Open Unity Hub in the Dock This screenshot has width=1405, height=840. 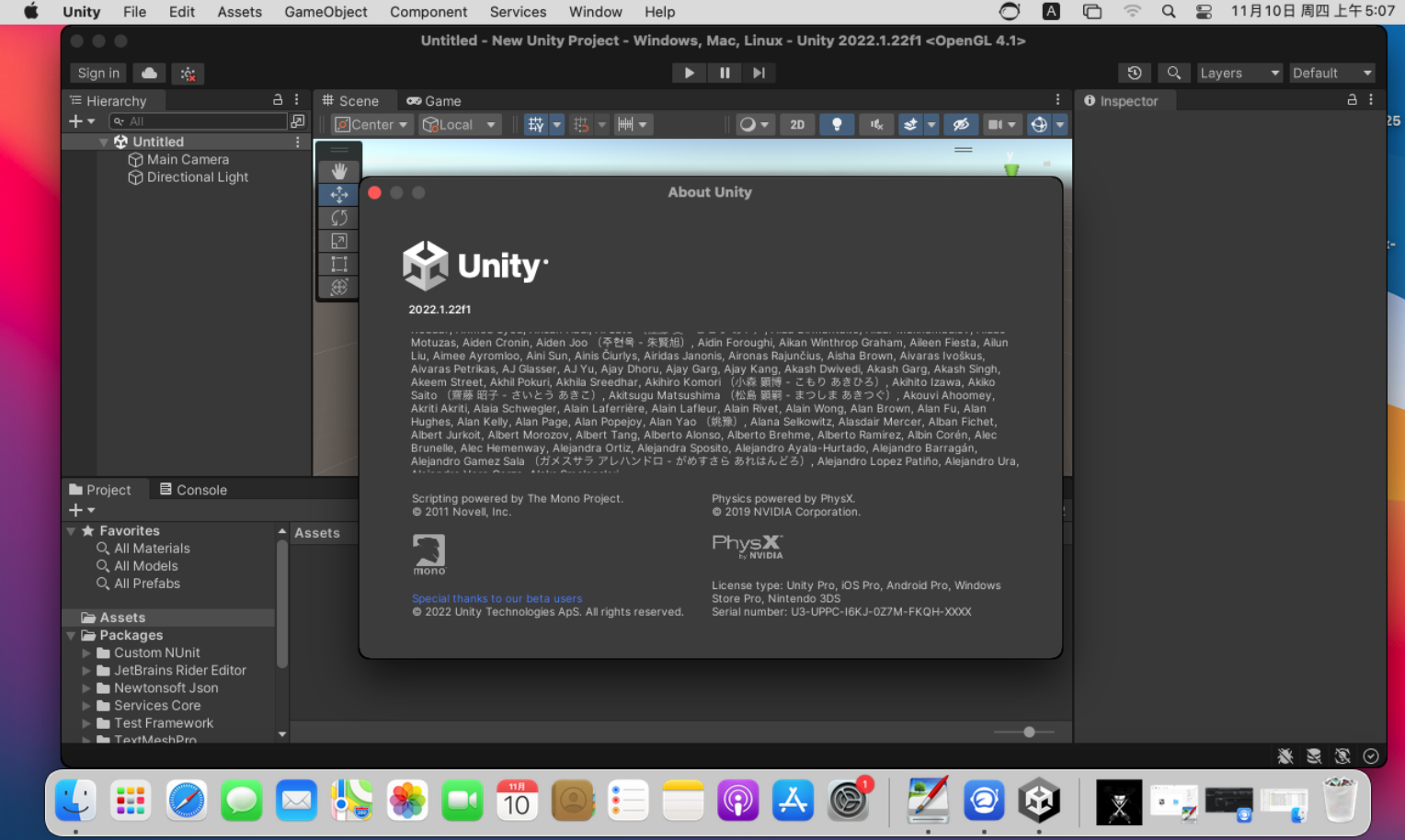point(1039,800)
